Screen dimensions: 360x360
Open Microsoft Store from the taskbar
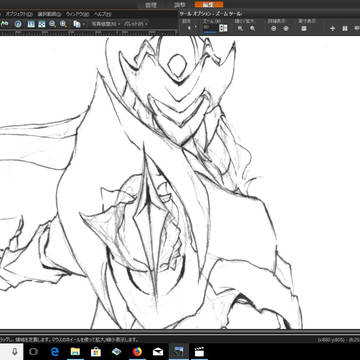[96, 352]
